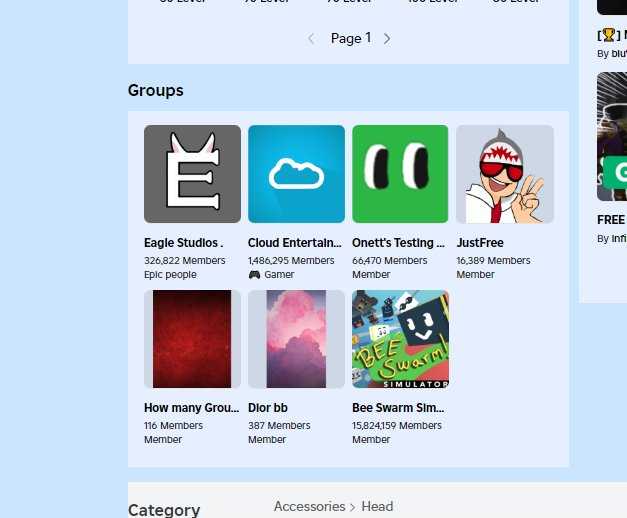Open Onett's Testing group green thumbnail

[400, 174]
